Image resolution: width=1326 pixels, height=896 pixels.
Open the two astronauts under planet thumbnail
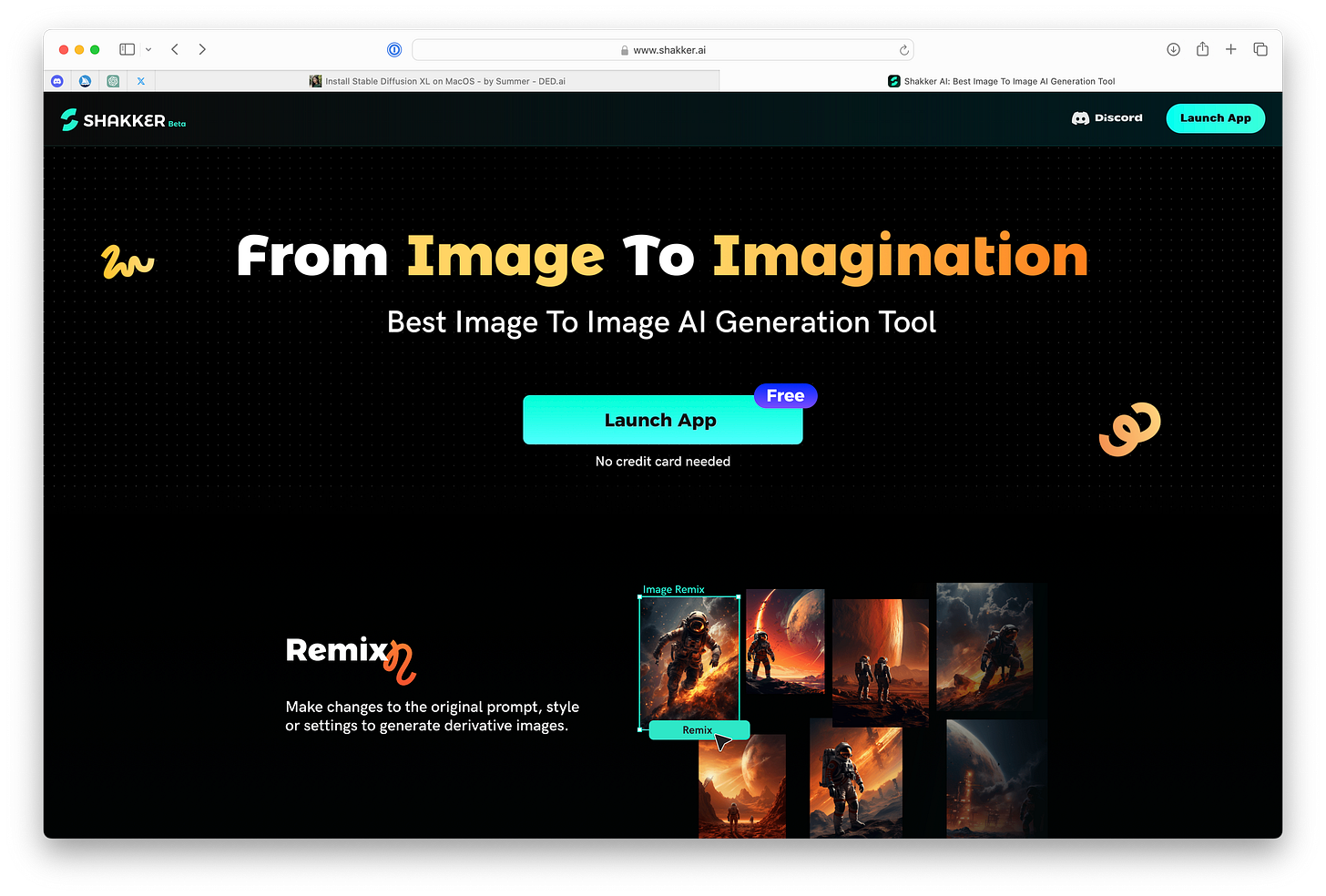point(881,661)
